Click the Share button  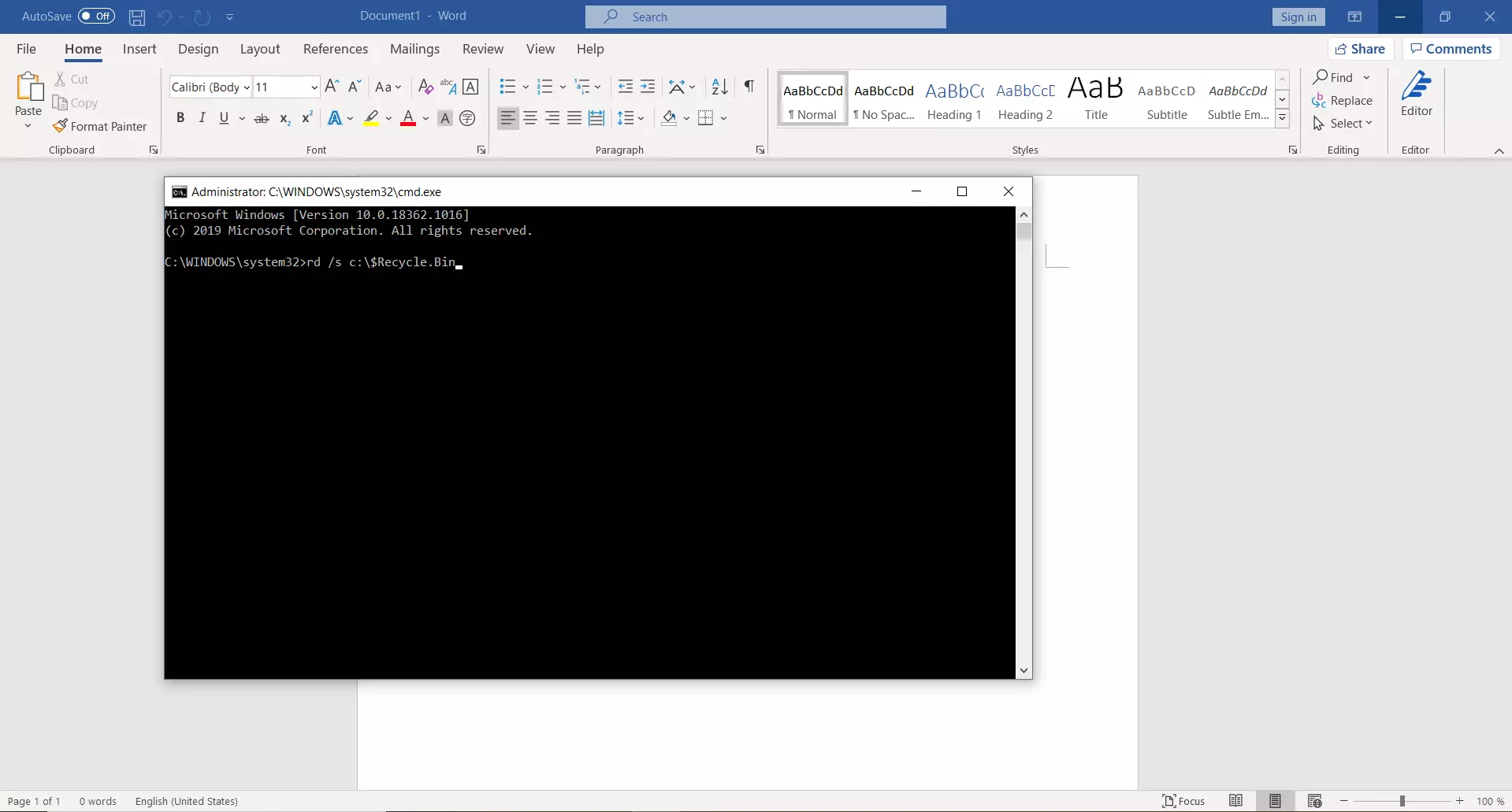tap(1361, 49)
